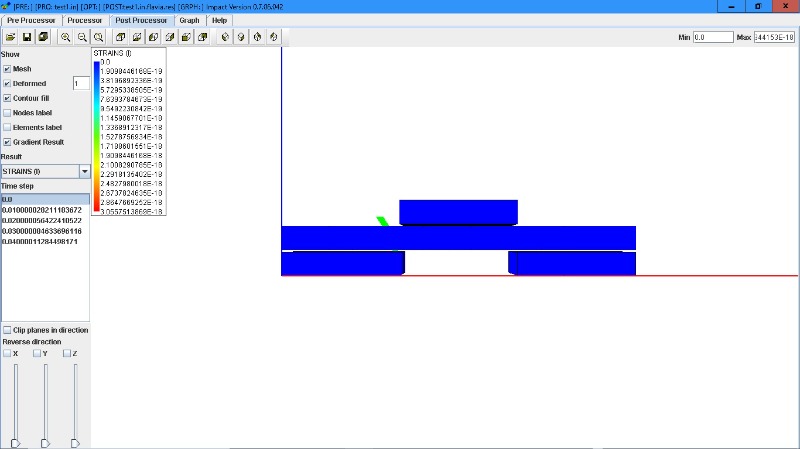
Task: Select the fourth cube view orientation icon
Action: [x=169, y=37]
